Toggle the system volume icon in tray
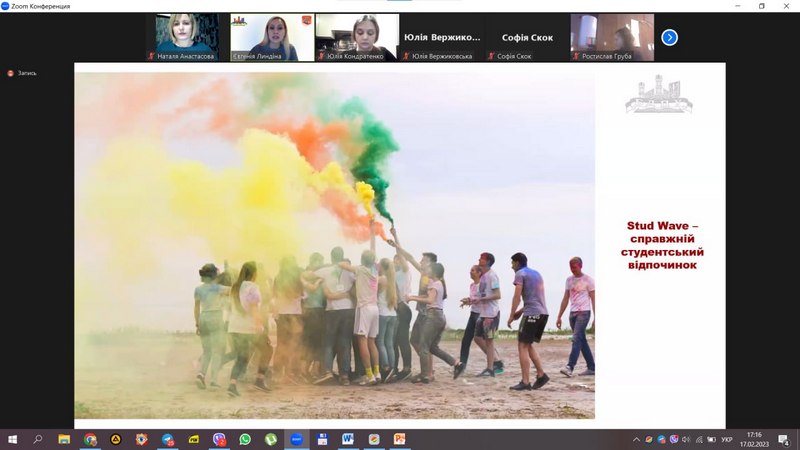Viewport: 800px width, 450px height. [x=686, y=440]
